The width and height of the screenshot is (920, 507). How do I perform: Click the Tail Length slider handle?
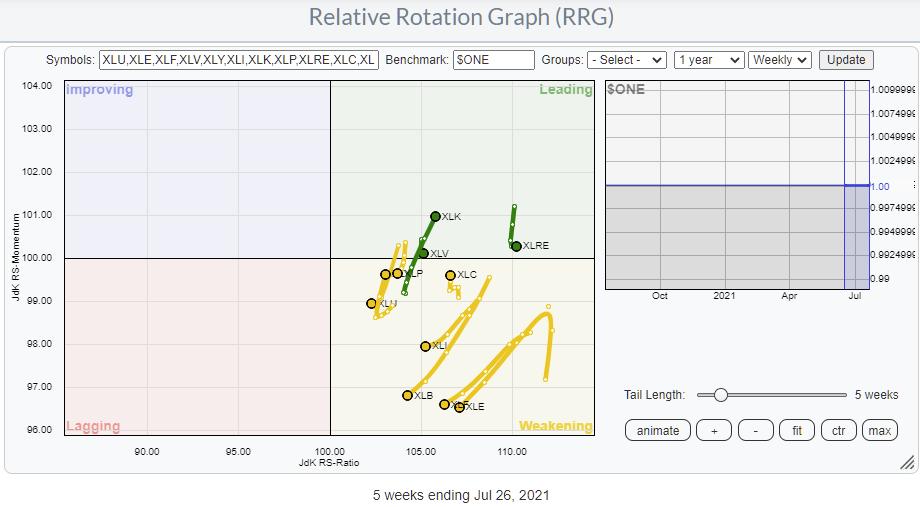coord(720,395)
